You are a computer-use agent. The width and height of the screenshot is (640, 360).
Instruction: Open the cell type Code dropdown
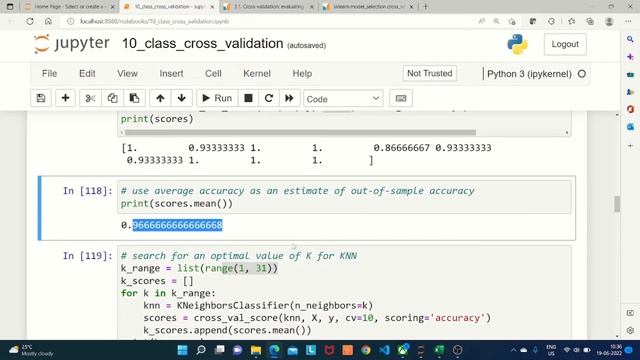[343, 98]
